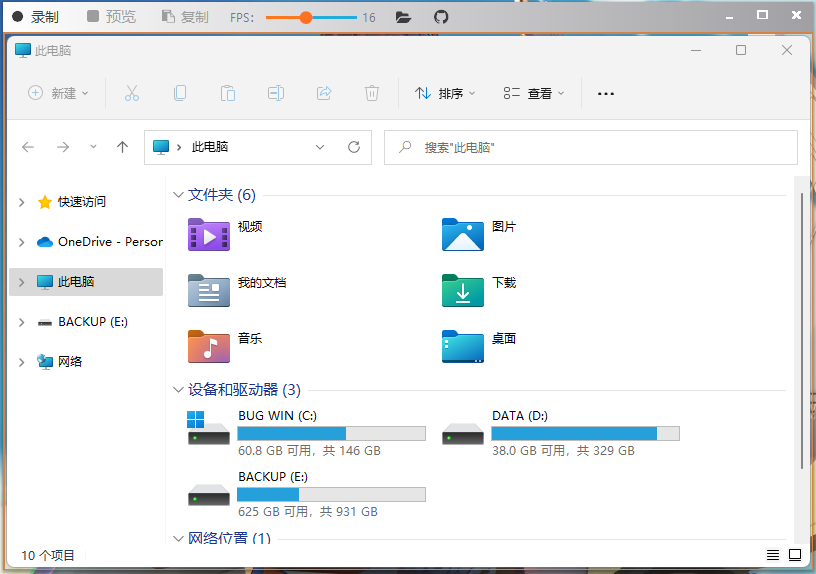The height and width of the screenshot is (574, 816).
Task: Collapse the 网络位置 (1) group
Action: (x=178, y=538)
